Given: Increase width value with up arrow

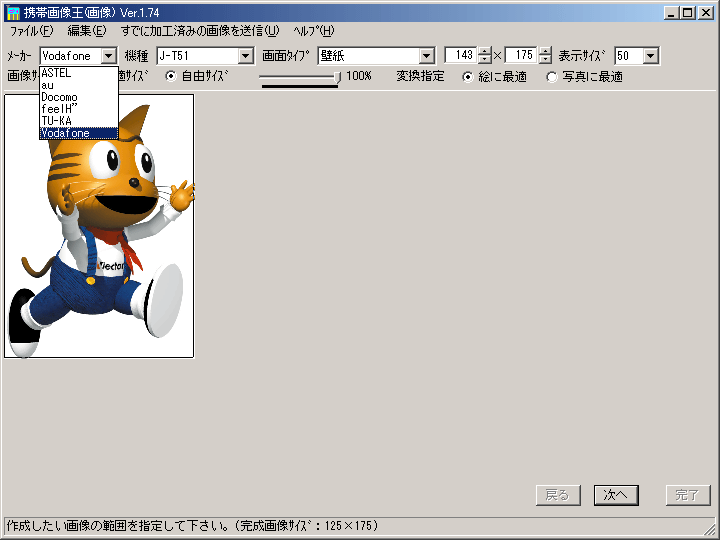Looking at the screenshot, I should 484,51.
